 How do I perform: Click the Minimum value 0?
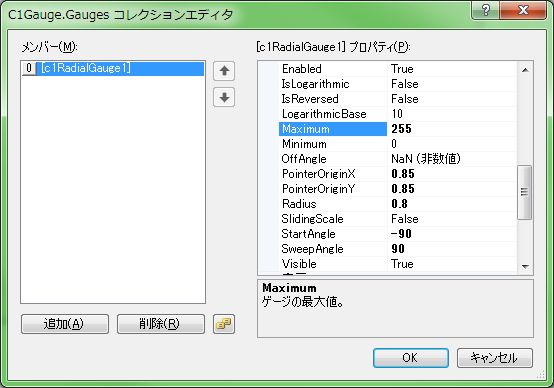pos(394,144)
